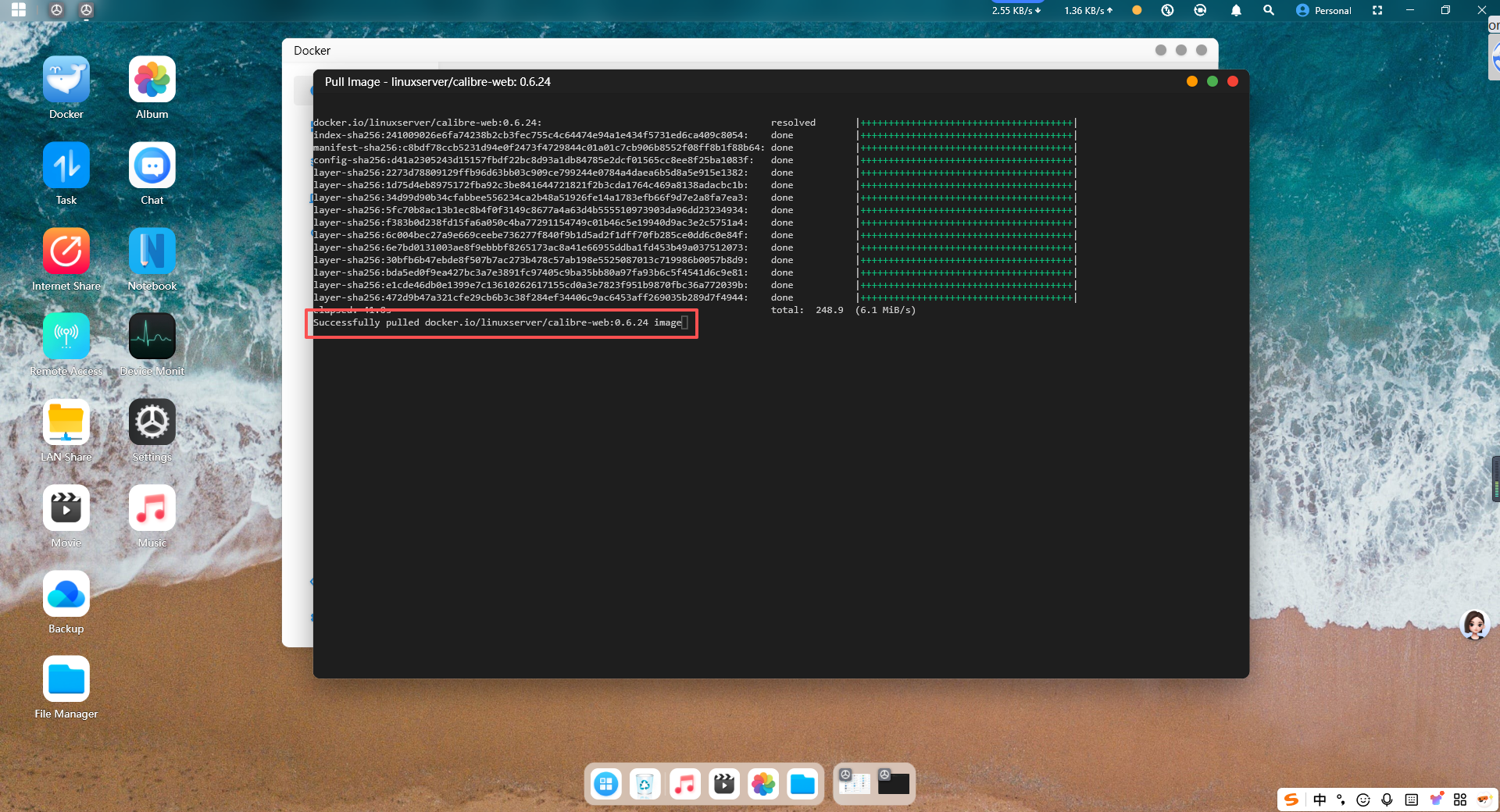Click the 'resolved' status in the terminal
The width and height of the screenshot is (1500, 812).
tap(793, 123)
